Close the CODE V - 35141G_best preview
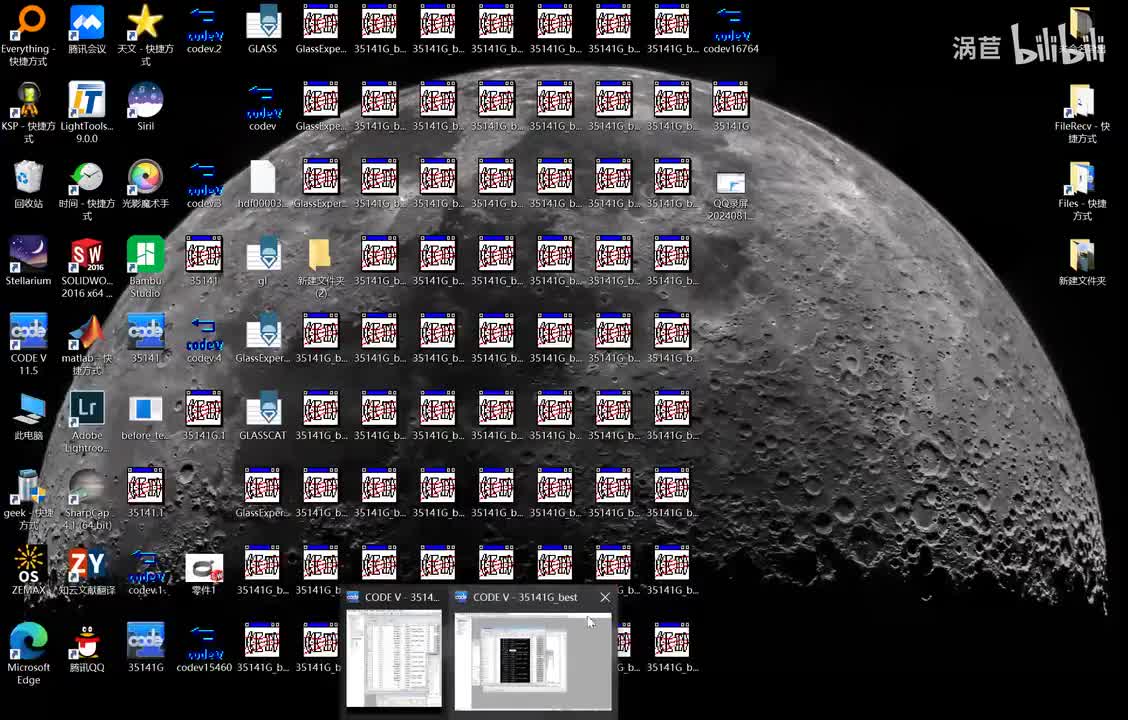This screenshot has width=1128, height=720. 605,597
